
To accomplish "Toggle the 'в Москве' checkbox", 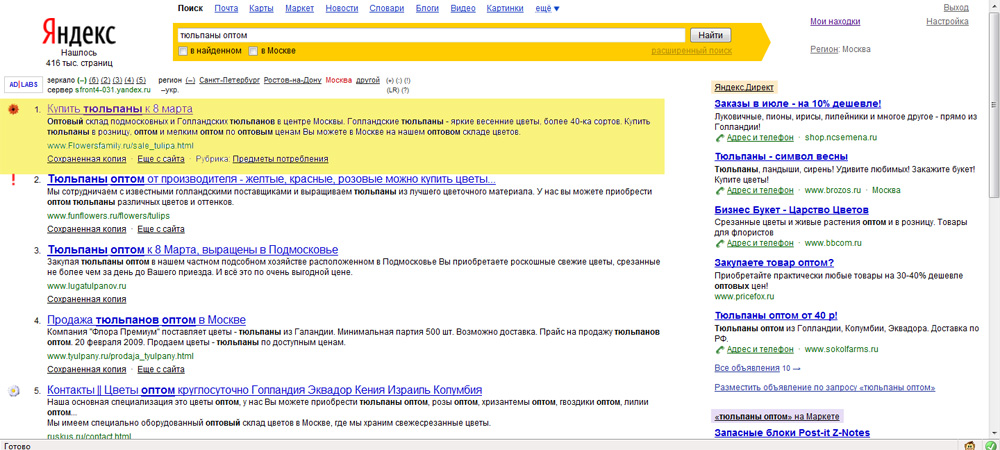I will pos(253,51).
